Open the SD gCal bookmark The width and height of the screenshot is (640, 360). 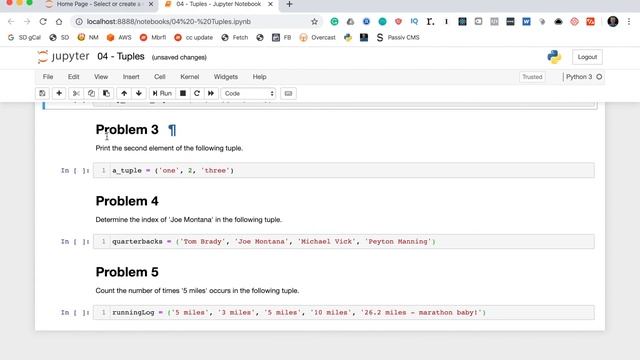coord(24,38)
